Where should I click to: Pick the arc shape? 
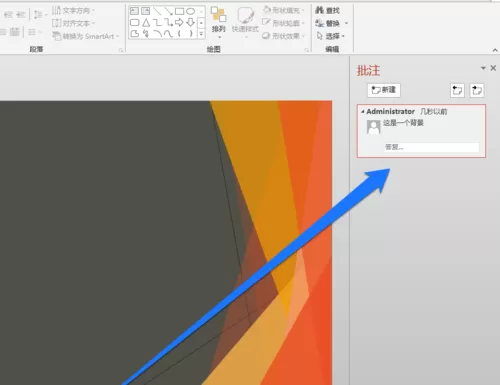(x=157, y=34)
